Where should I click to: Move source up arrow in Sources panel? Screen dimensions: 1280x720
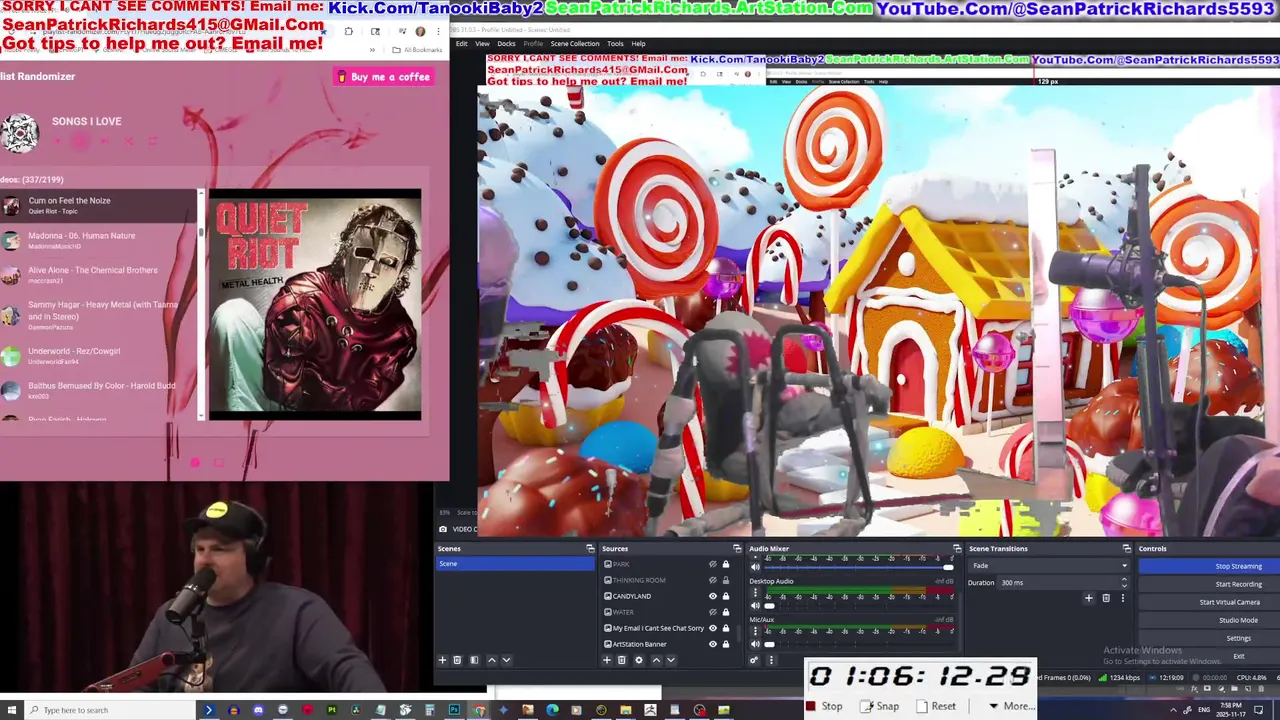click(656, 660)
